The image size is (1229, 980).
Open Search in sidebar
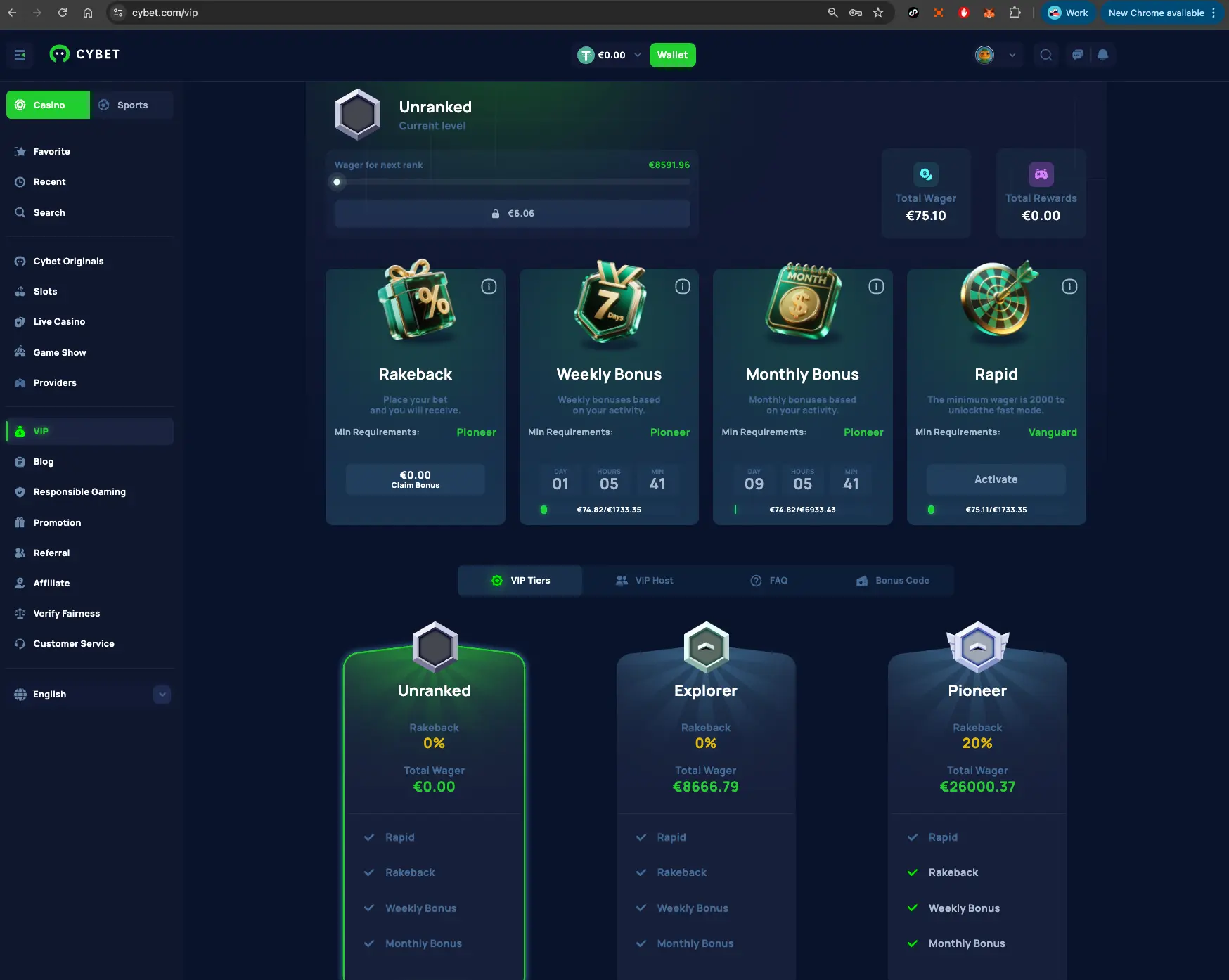point(90,212)
